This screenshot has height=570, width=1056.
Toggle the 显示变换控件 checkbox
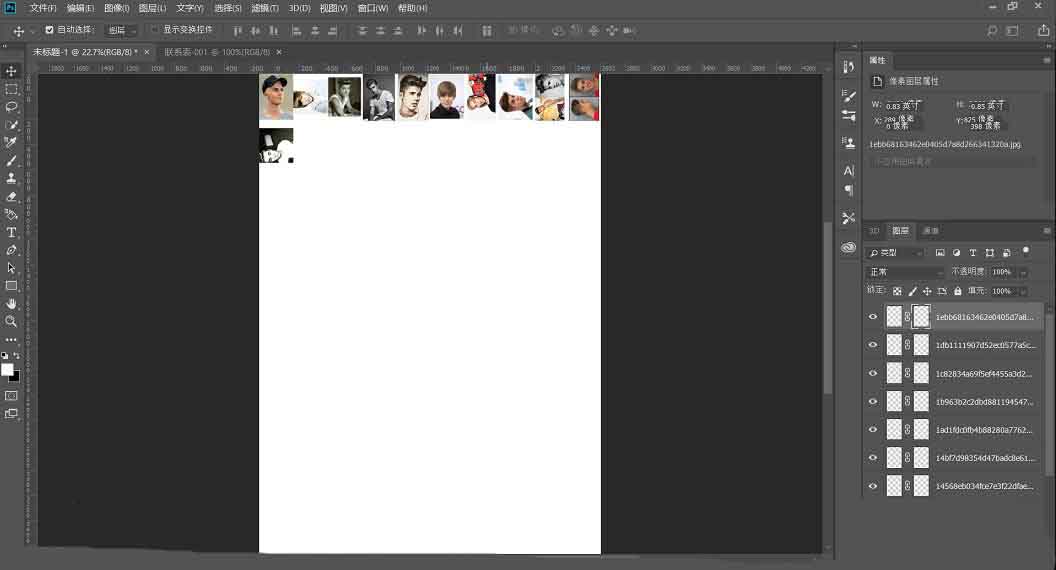(154, 30)
